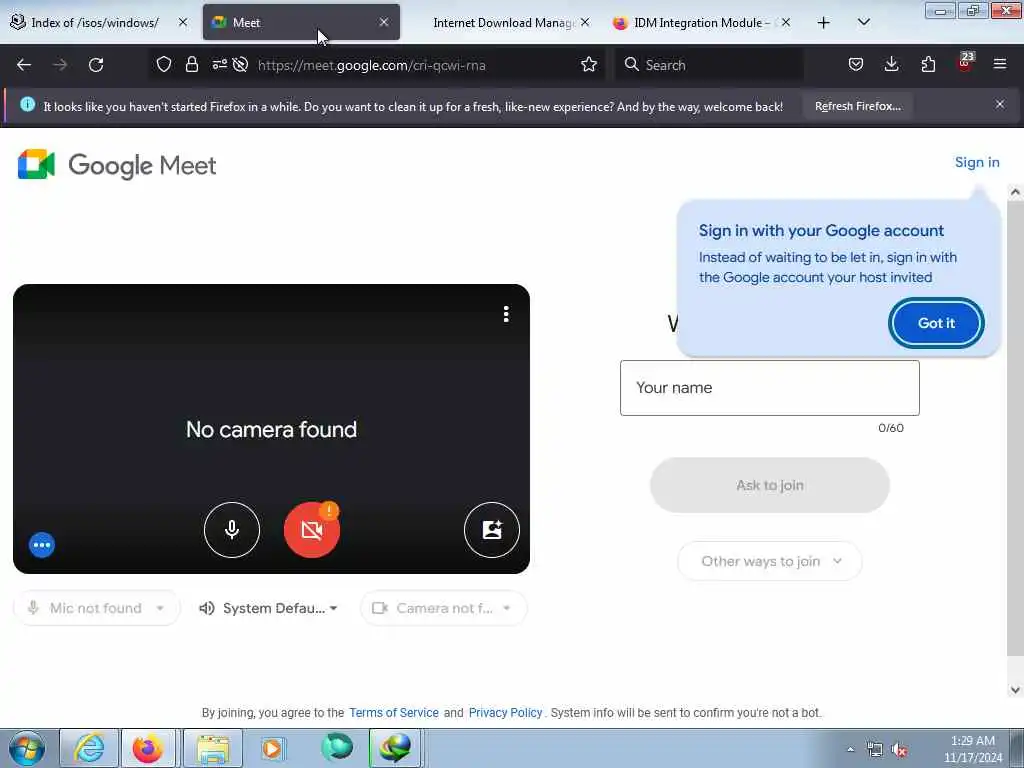1024x768 pixels.
Task: Toggle the microphone button in the preview
Action: (x=231, y=530)
